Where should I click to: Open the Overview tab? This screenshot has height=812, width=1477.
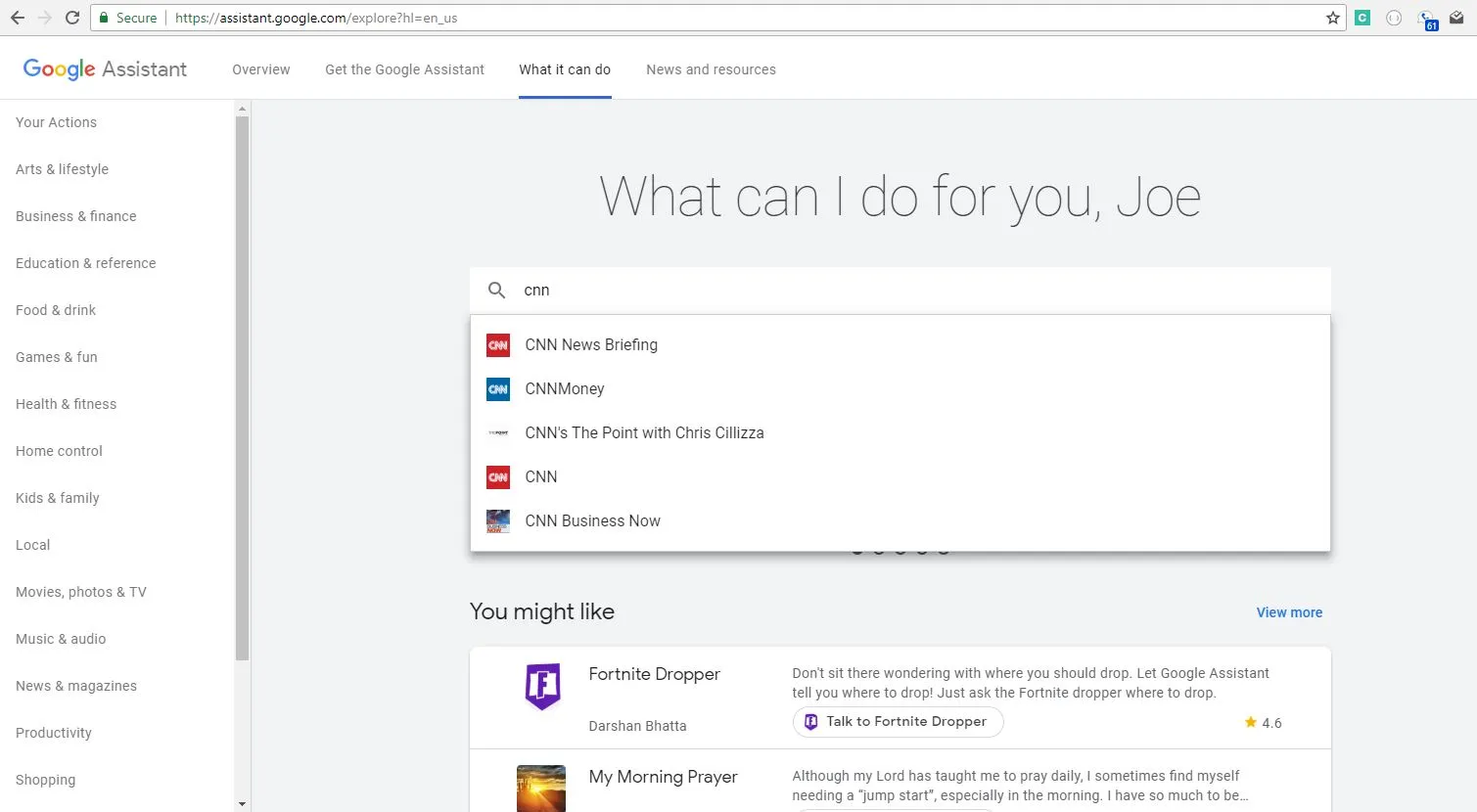[261, 69]
